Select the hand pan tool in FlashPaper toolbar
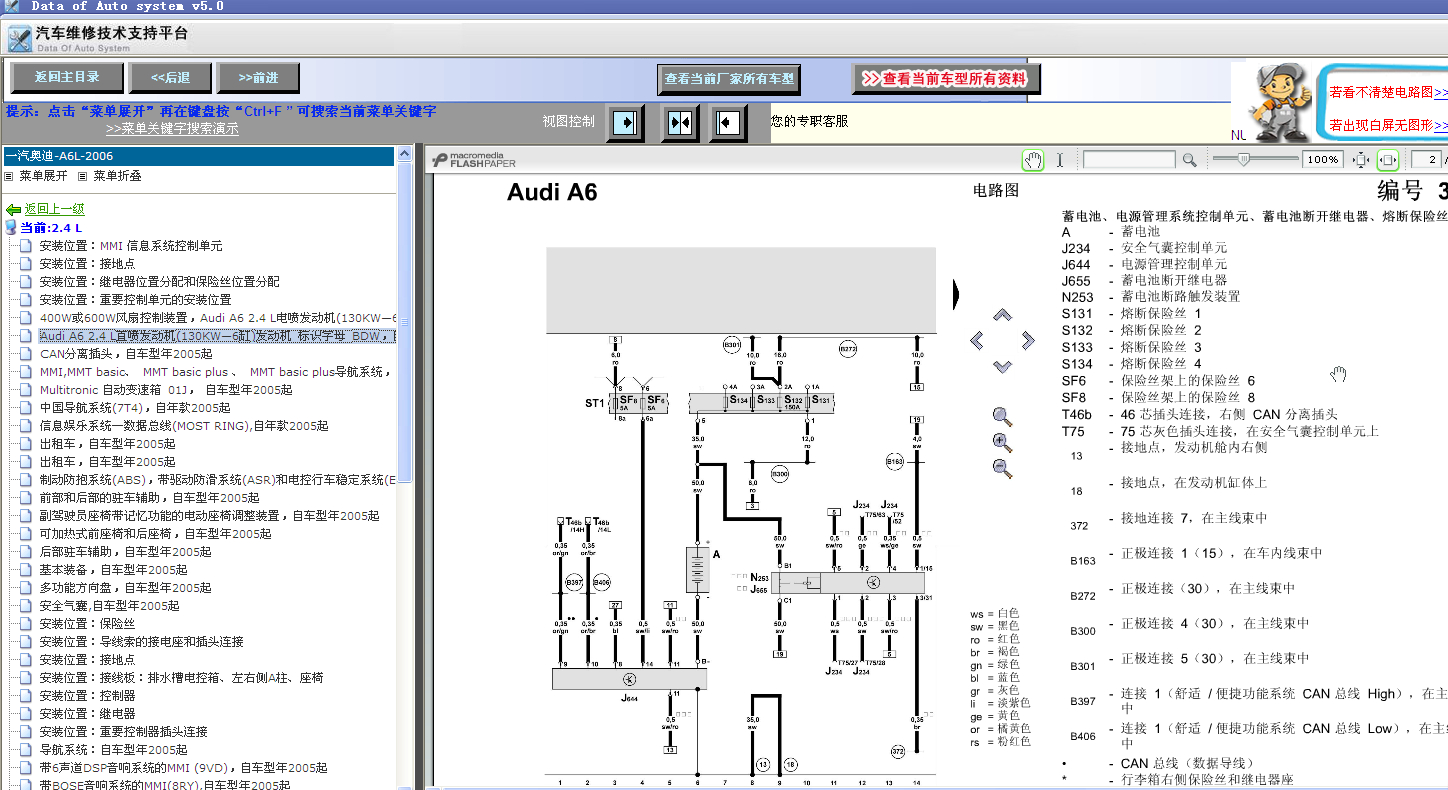The height and width of the screenshot is (790, 1448). point(1033,160)
